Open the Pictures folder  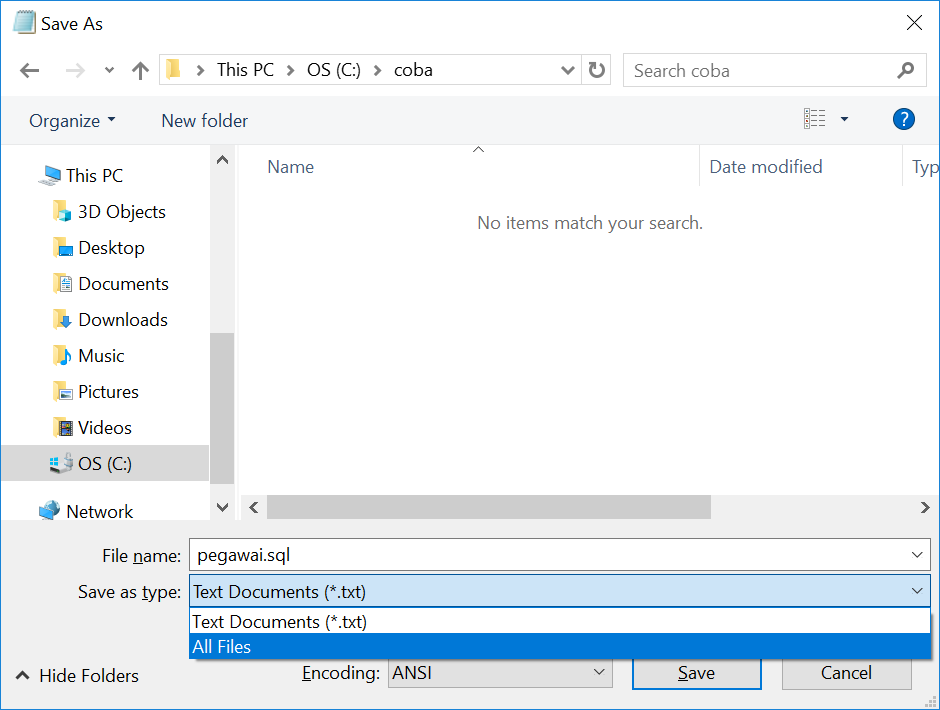point(110,391)
